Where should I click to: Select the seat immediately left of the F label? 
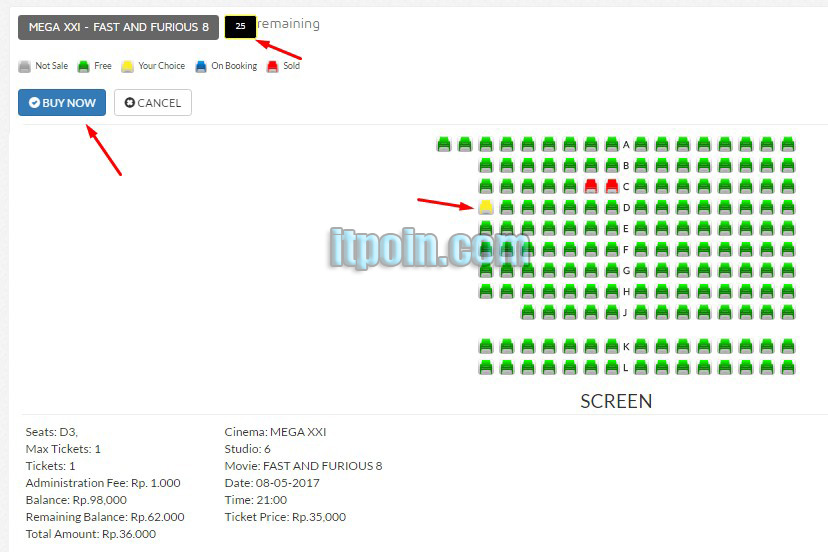point(611,249)
